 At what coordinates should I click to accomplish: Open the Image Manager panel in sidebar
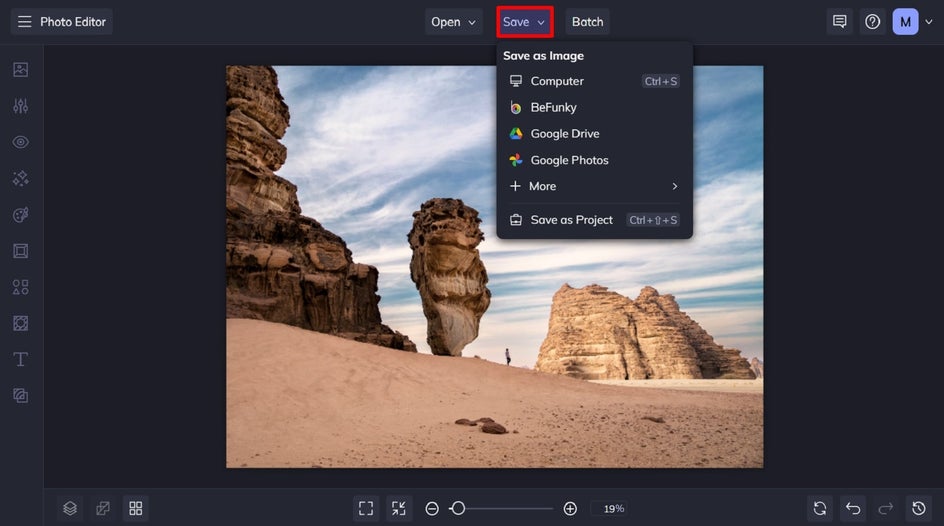20,70
